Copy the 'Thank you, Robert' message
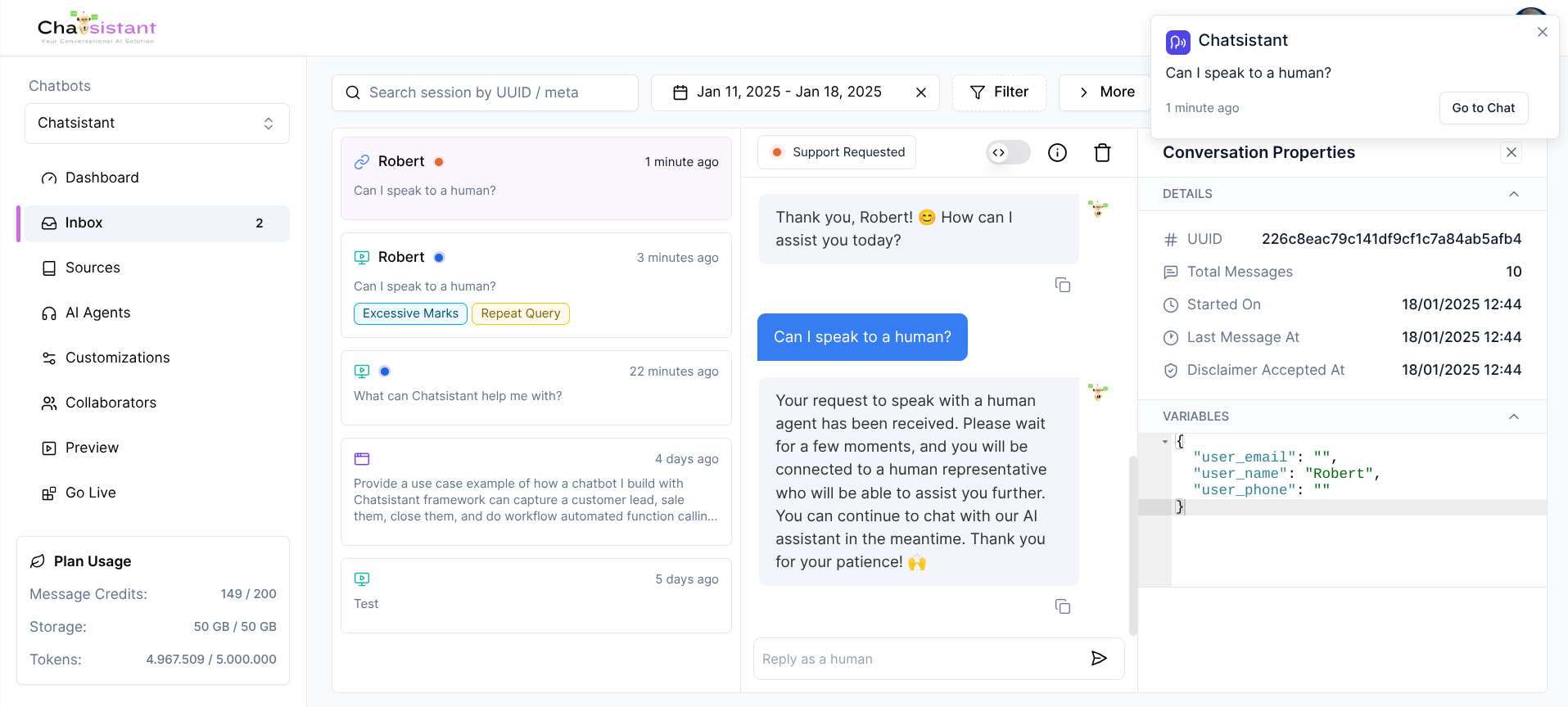The image size is (1568, 707). (1063, 285)
